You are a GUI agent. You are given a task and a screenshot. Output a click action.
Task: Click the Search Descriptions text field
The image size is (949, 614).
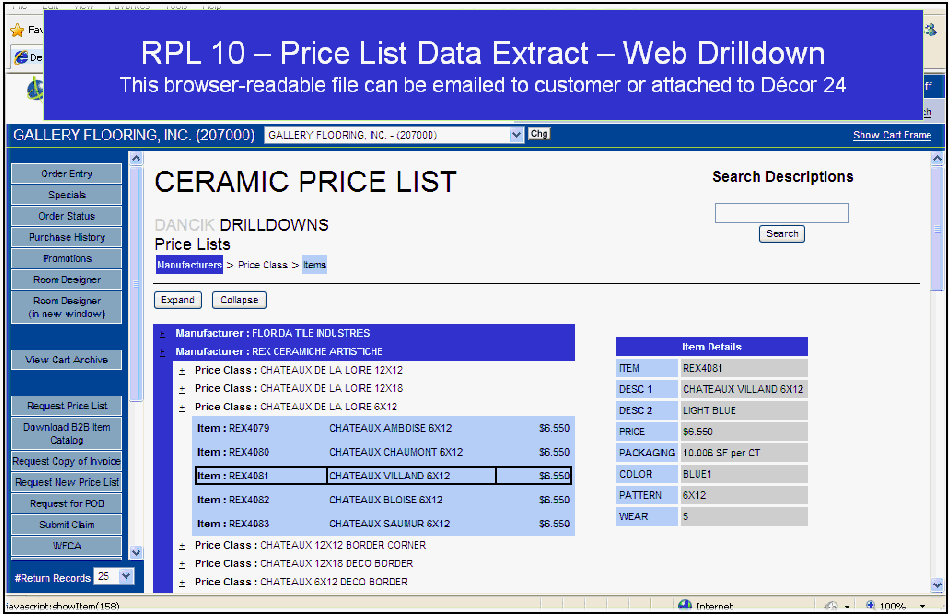click(781, 213)
